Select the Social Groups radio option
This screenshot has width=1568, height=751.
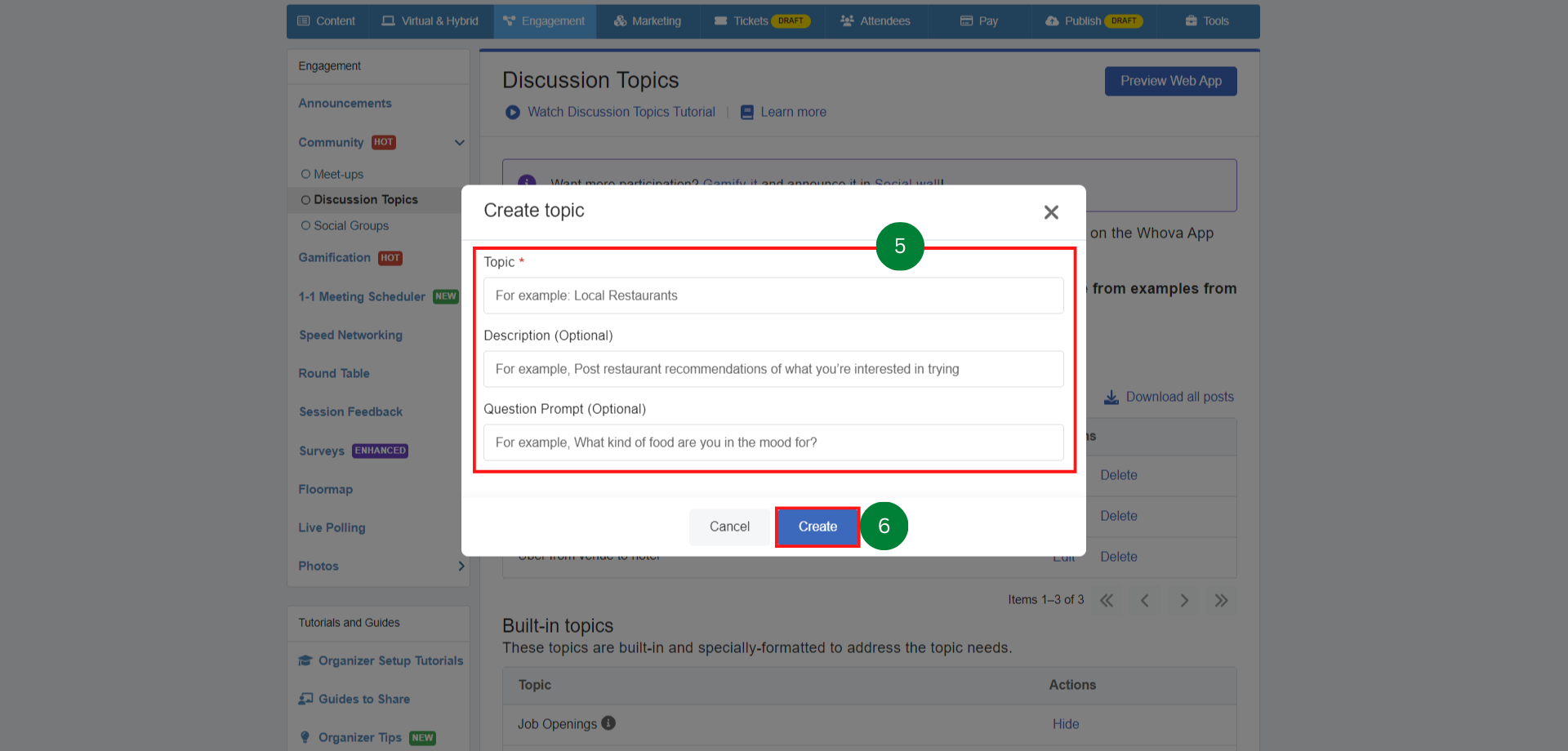(x=305, y=225)
